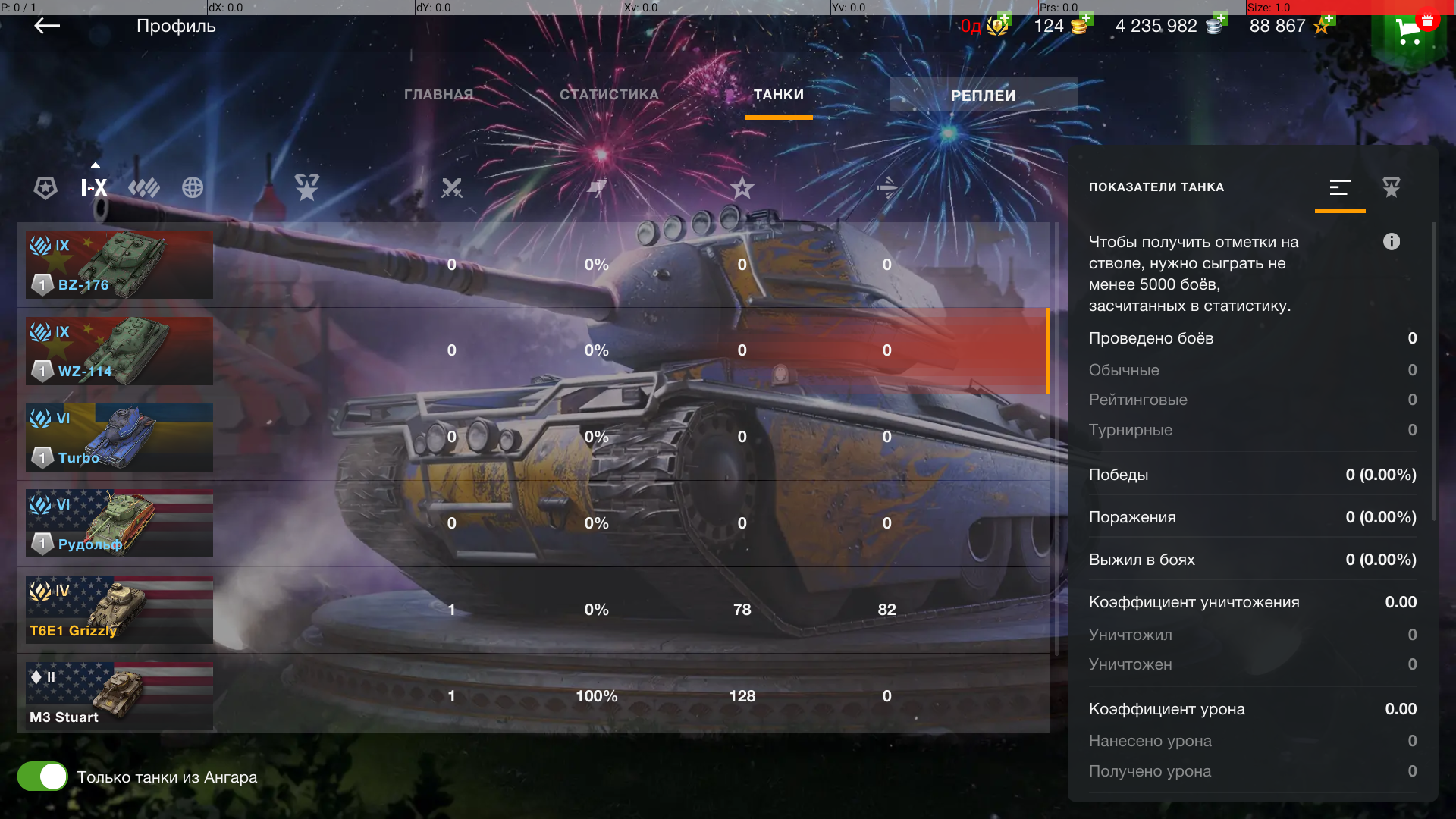
Task: Open the shop cart icon
Action: click(x=1409, y=30)
